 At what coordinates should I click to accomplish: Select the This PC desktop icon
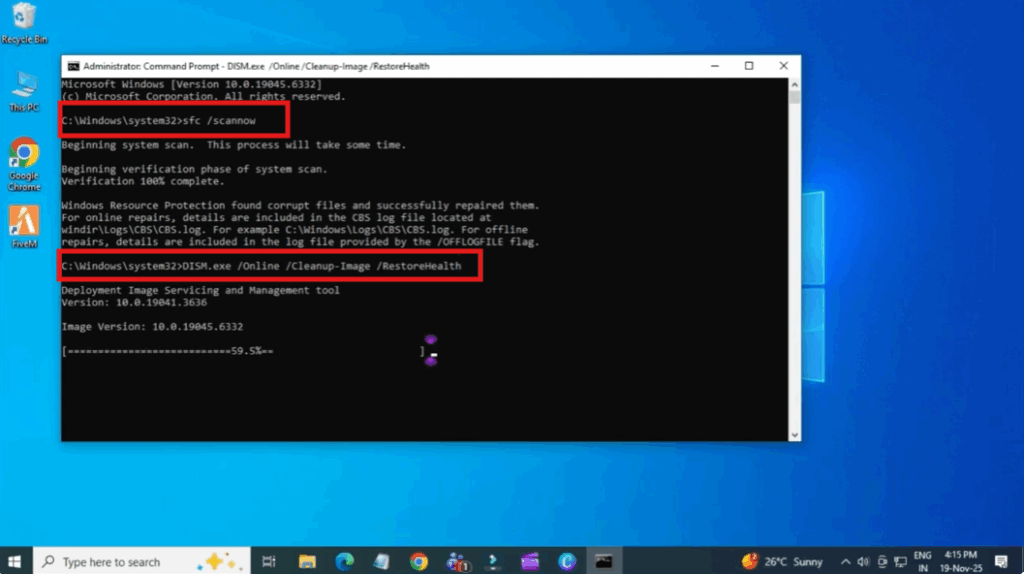(x=24, y=91)
